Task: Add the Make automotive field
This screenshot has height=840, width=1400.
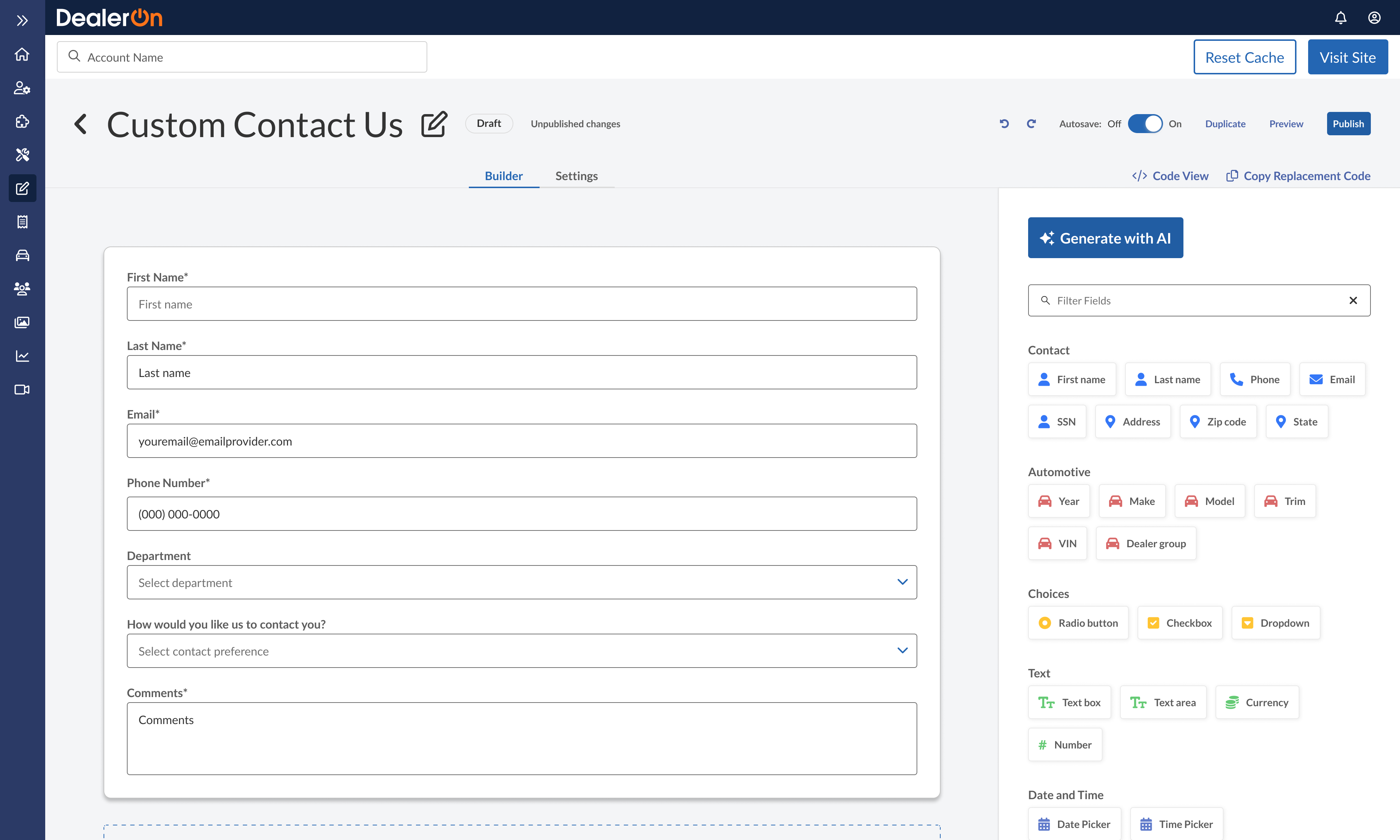Action: (x=1132, y=501)
